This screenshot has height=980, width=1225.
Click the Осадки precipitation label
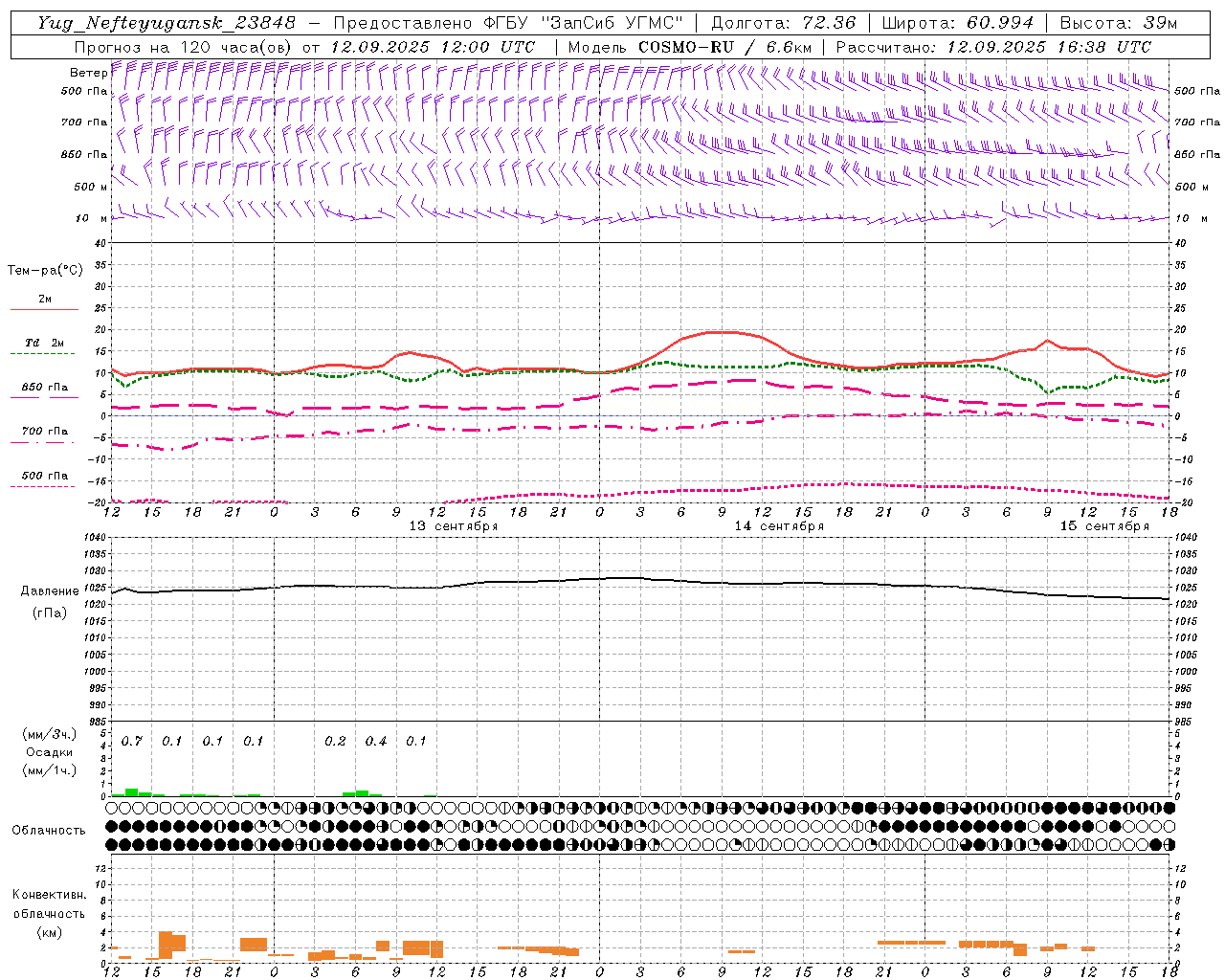(x=49, y=752)
